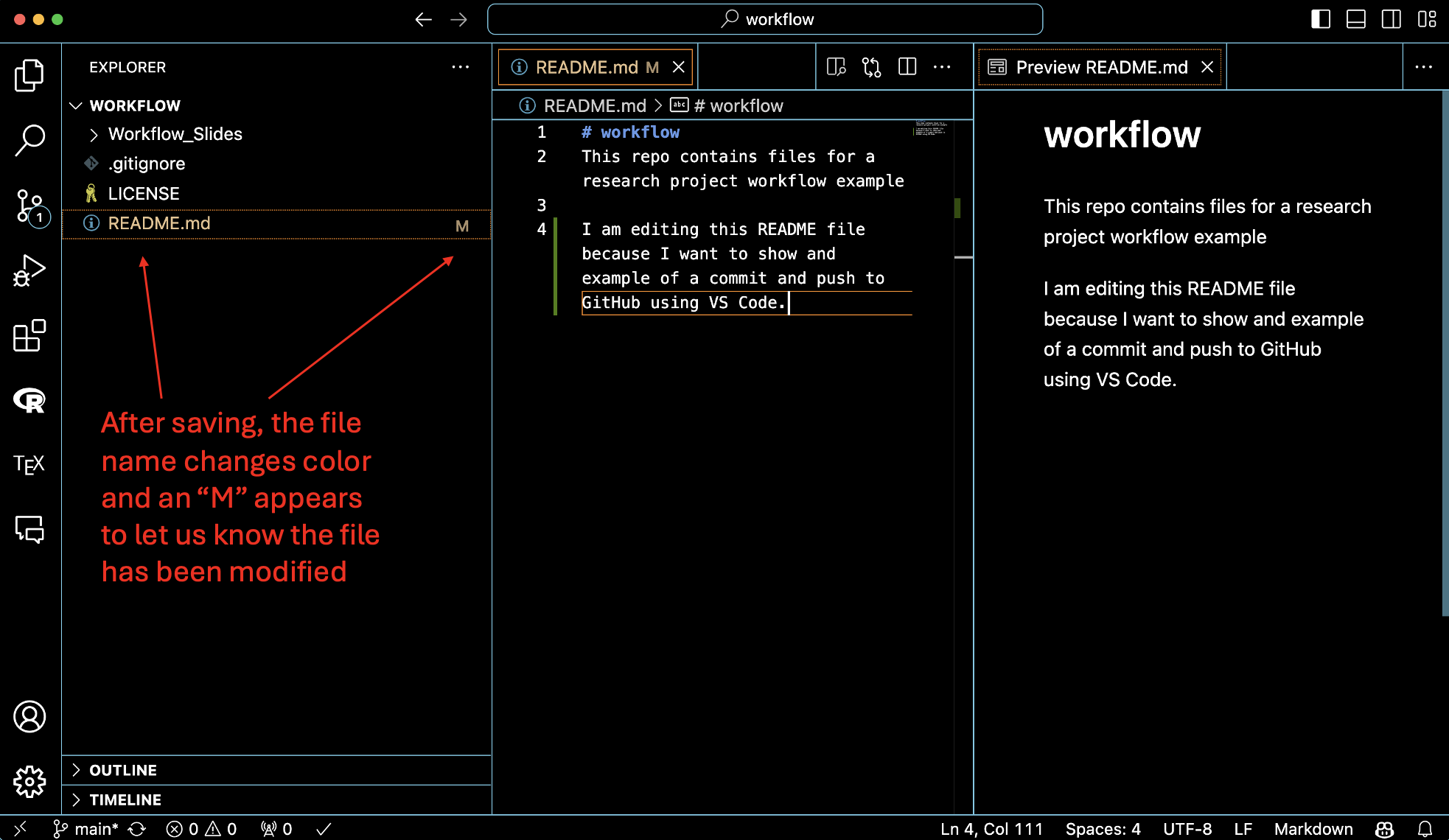Open Source Control view with 1 change
Viewport: 1449px width, 840px height.
[31, 207]
